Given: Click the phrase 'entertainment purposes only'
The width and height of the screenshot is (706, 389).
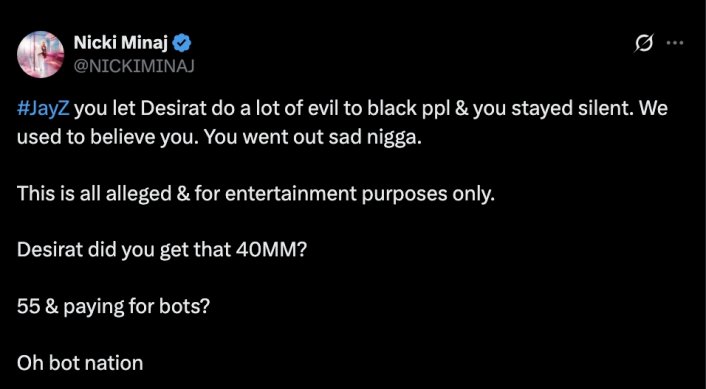Looking at the screenshot, I should tap(358, 195).
